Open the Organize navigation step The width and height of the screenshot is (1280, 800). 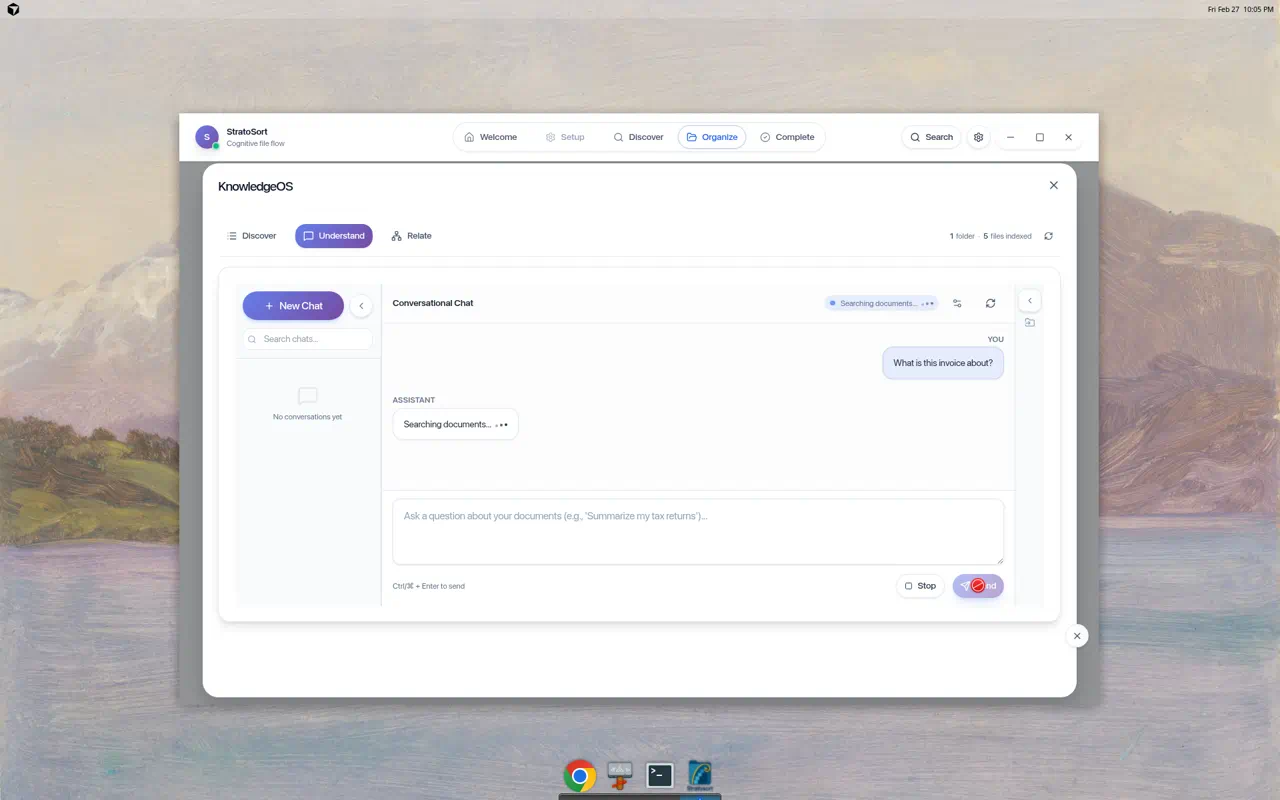click(711, 136)
